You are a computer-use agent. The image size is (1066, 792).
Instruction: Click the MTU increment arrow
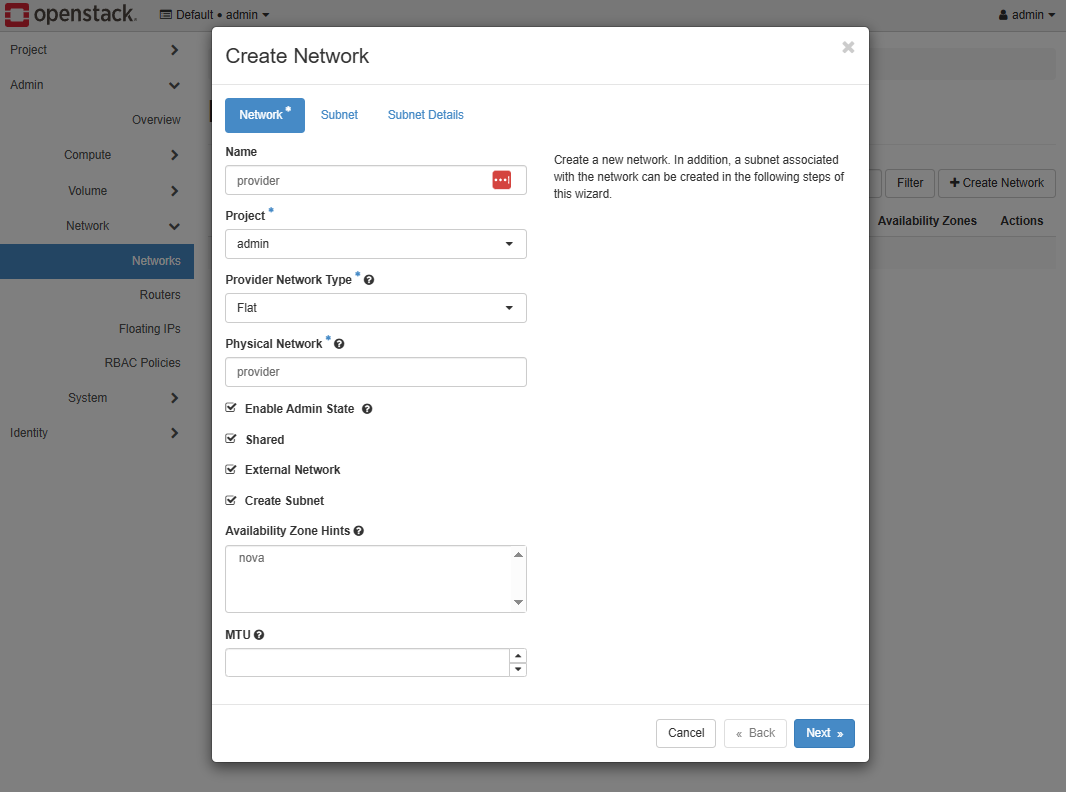[x=517, y=656]
